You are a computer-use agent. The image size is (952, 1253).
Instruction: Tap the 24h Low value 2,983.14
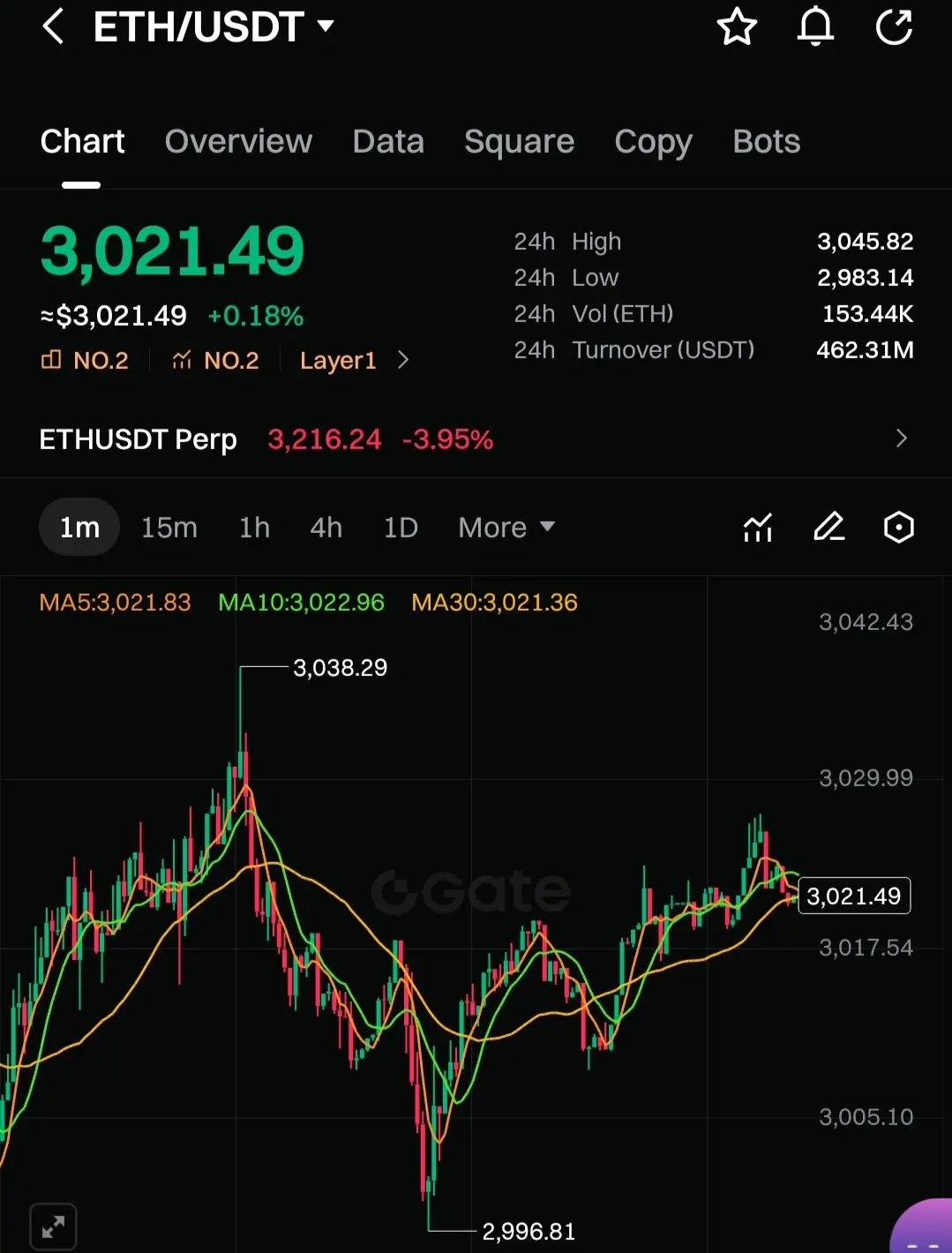[x=865, y=277]
